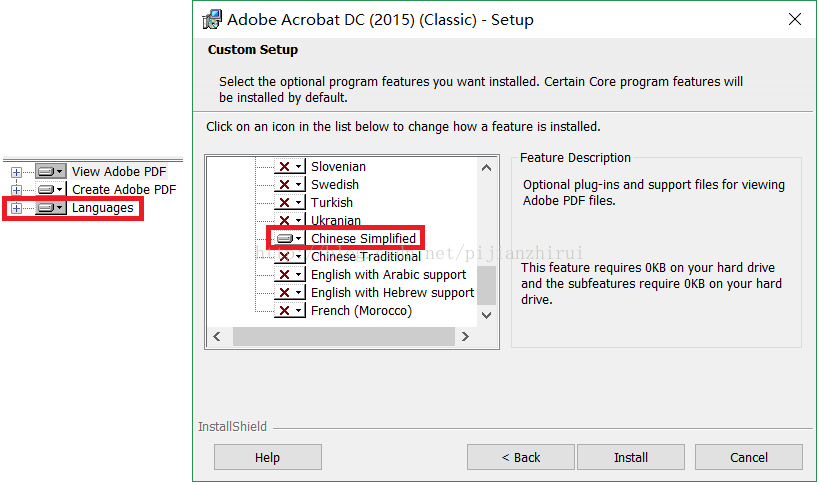
Task: Open English with Hebrew support install-state icon
Action: 289,292
